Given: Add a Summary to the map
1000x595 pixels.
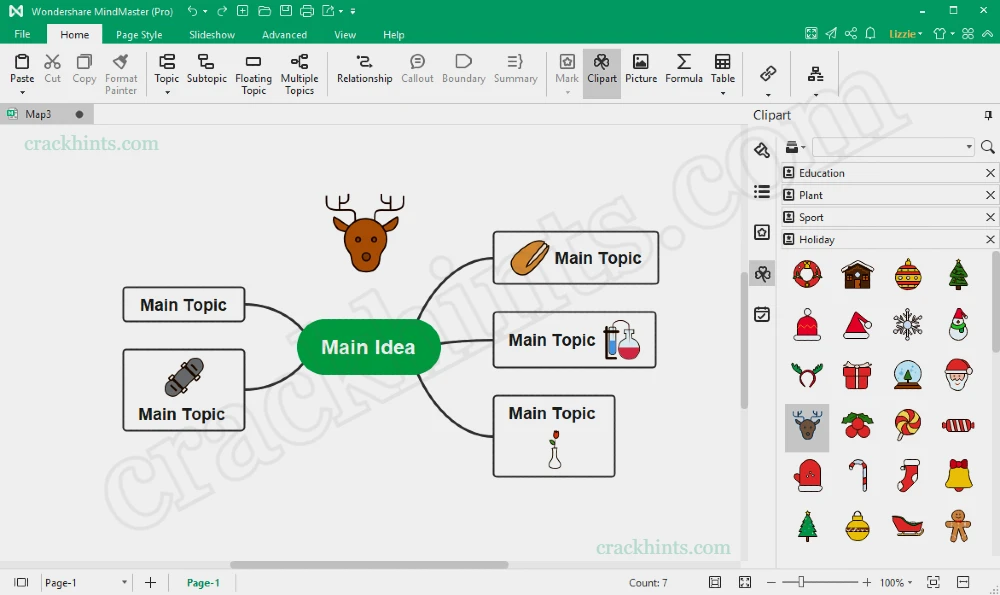Looking at the screenshot, I should point(515,70).
